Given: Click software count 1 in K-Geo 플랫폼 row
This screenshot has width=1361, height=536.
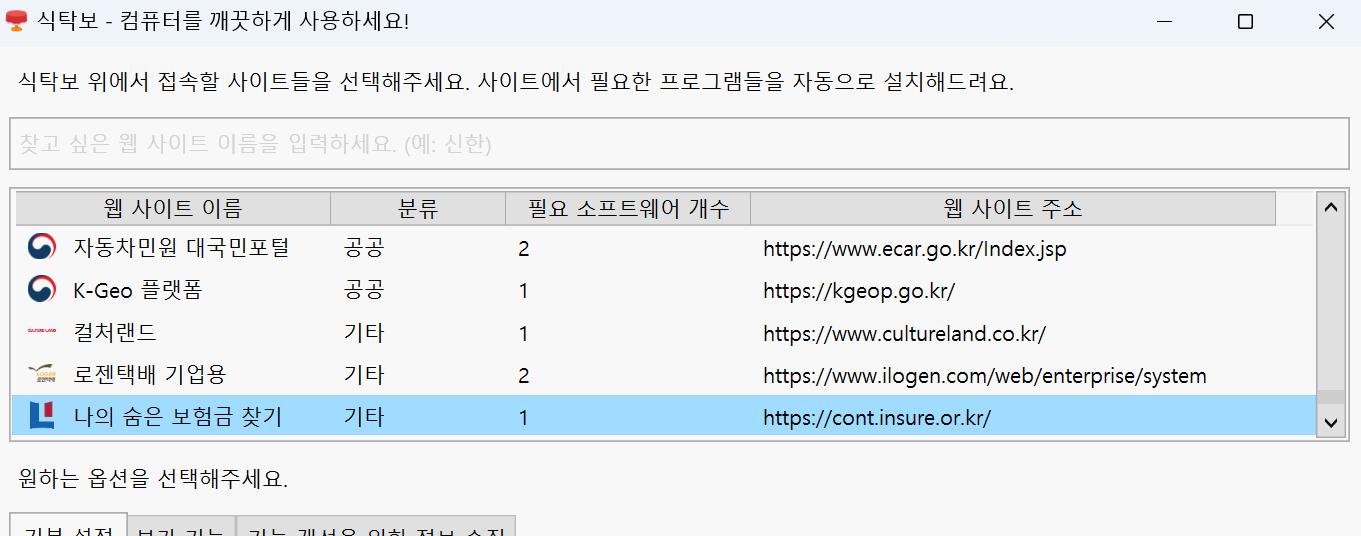Looking at the screenshot, I should (x=524, y=291).
